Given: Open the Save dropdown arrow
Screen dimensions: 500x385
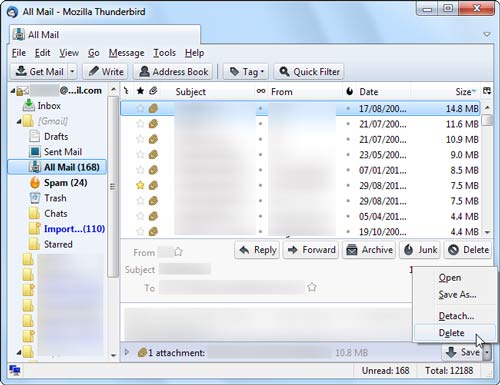Looking at the screenshot, I should click(487, 352).
